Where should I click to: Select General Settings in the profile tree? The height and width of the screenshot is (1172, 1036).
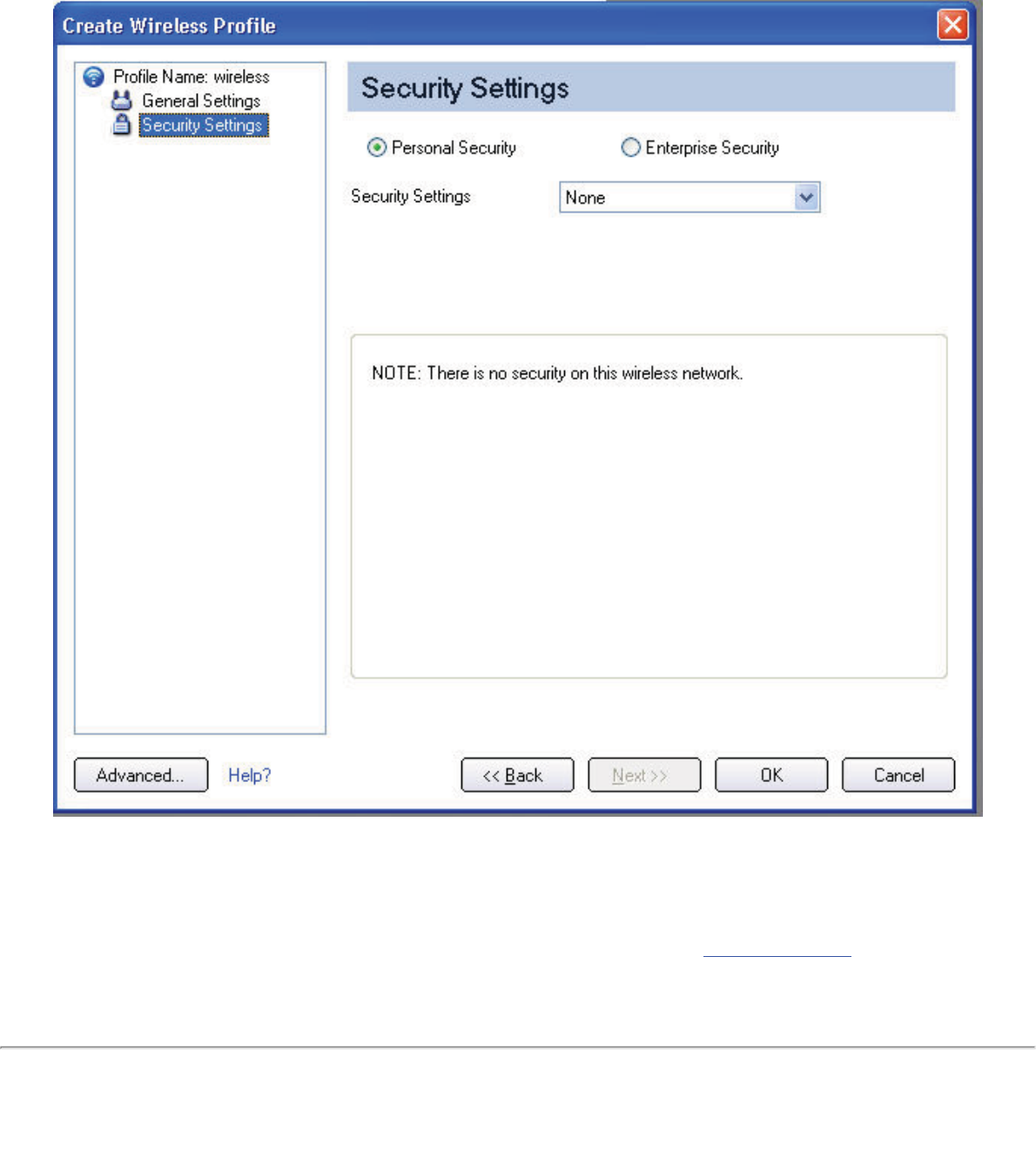201,101
